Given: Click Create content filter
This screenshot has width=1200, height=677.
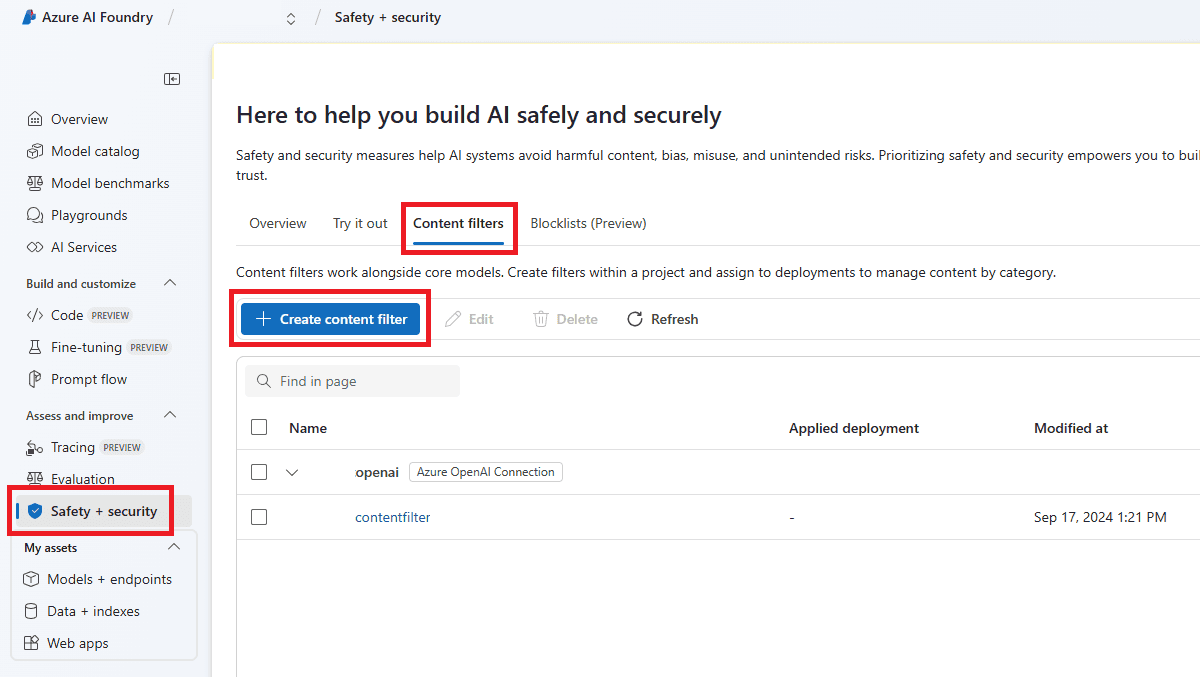Looking at the screenshot, I should click(x=330, y=318).
